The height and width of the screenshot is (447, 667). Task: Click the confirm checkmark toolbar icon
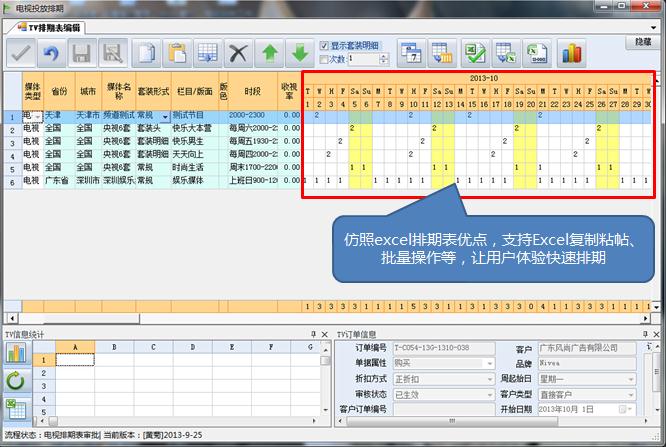(x=20, y=53)
